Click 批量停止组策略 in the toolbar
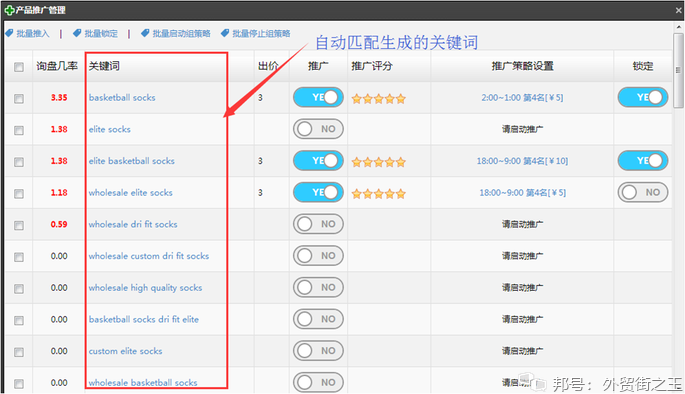The width and height of the screenshot is (685, 394). [256, 34]
